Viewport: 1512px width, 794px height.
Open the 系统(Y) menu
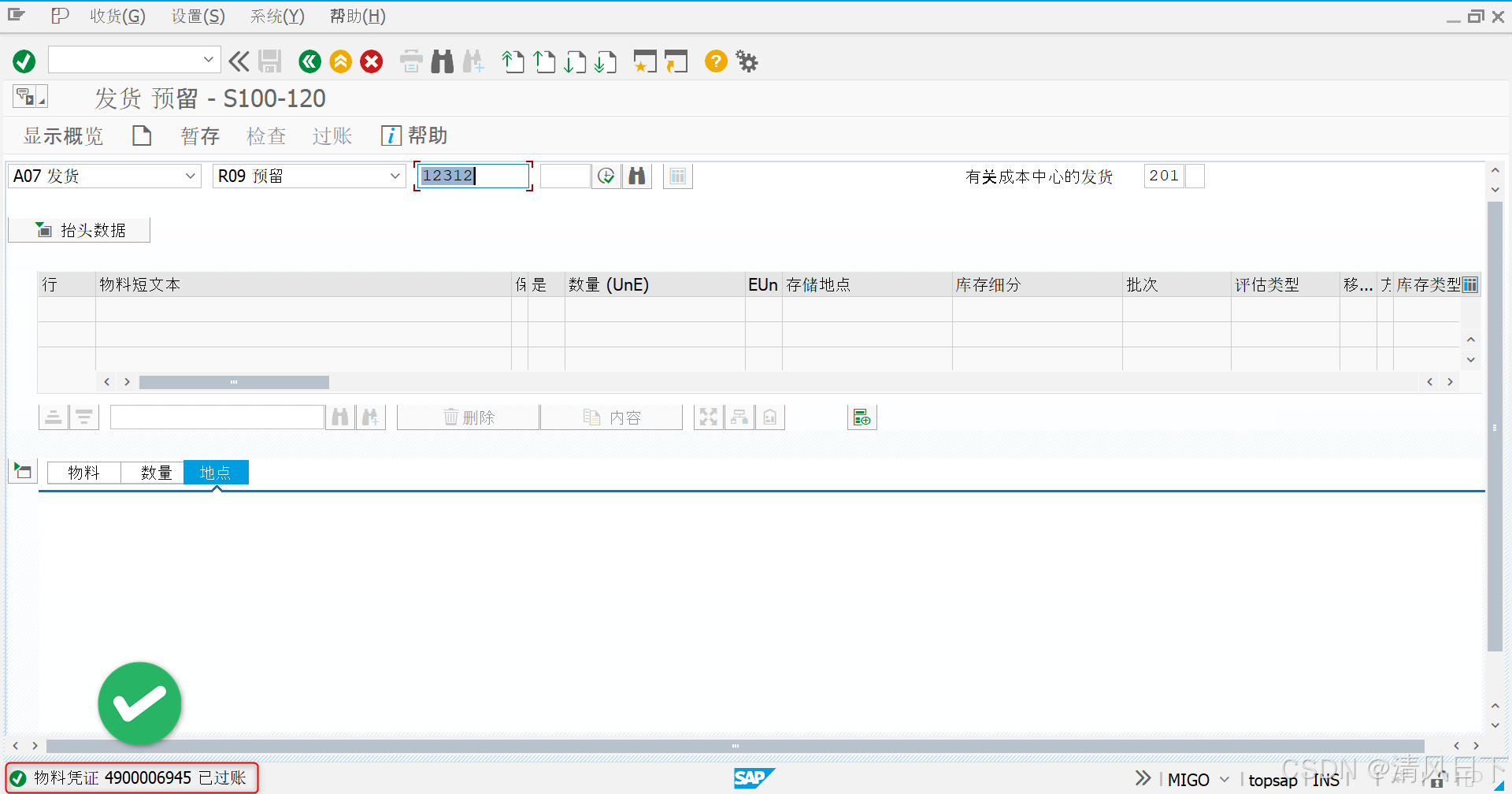[276, 16]
